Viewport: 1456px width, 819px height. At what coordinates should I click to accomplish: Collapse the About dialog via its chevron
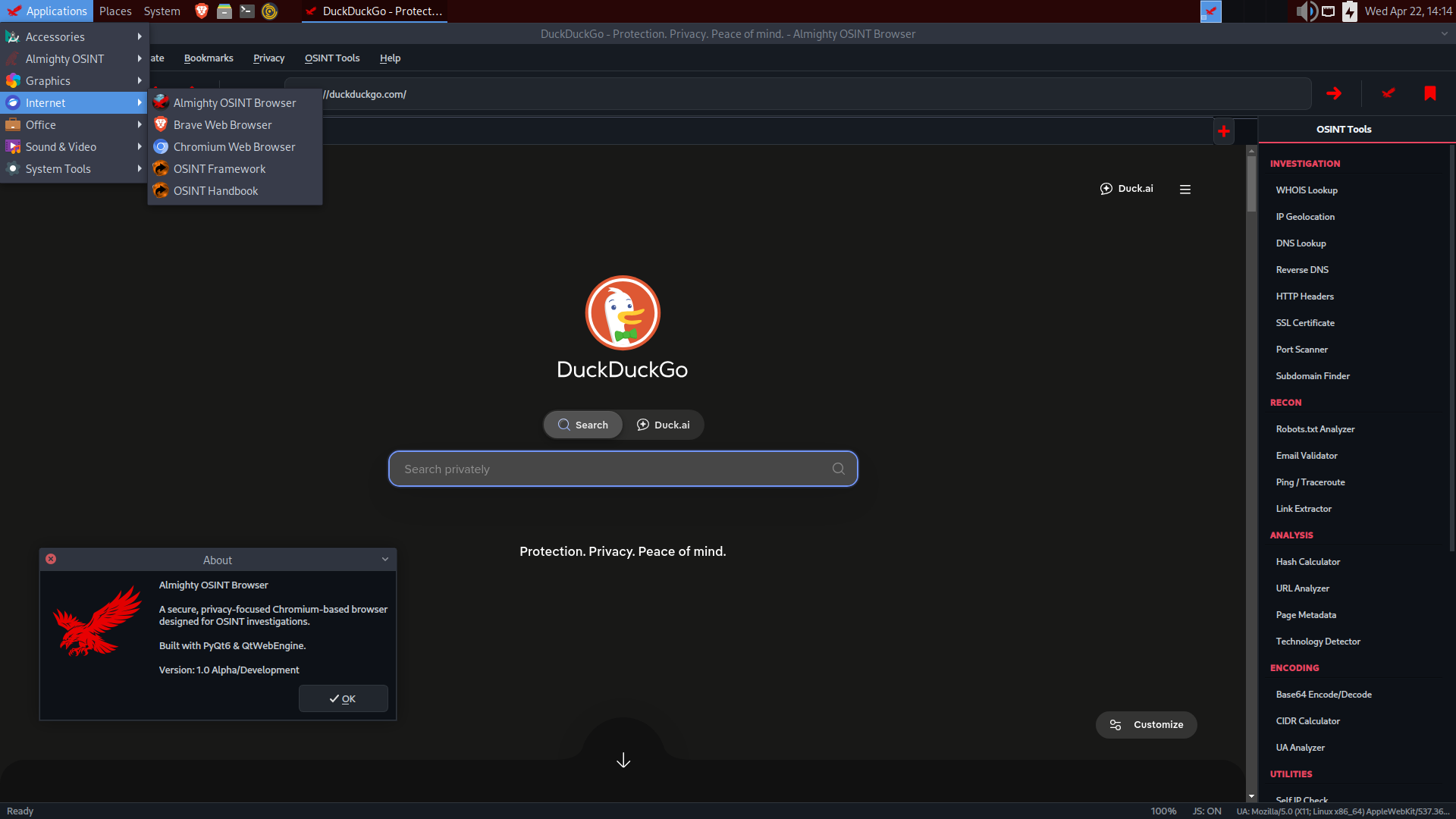pyautogui.click(x=384, y=559)
